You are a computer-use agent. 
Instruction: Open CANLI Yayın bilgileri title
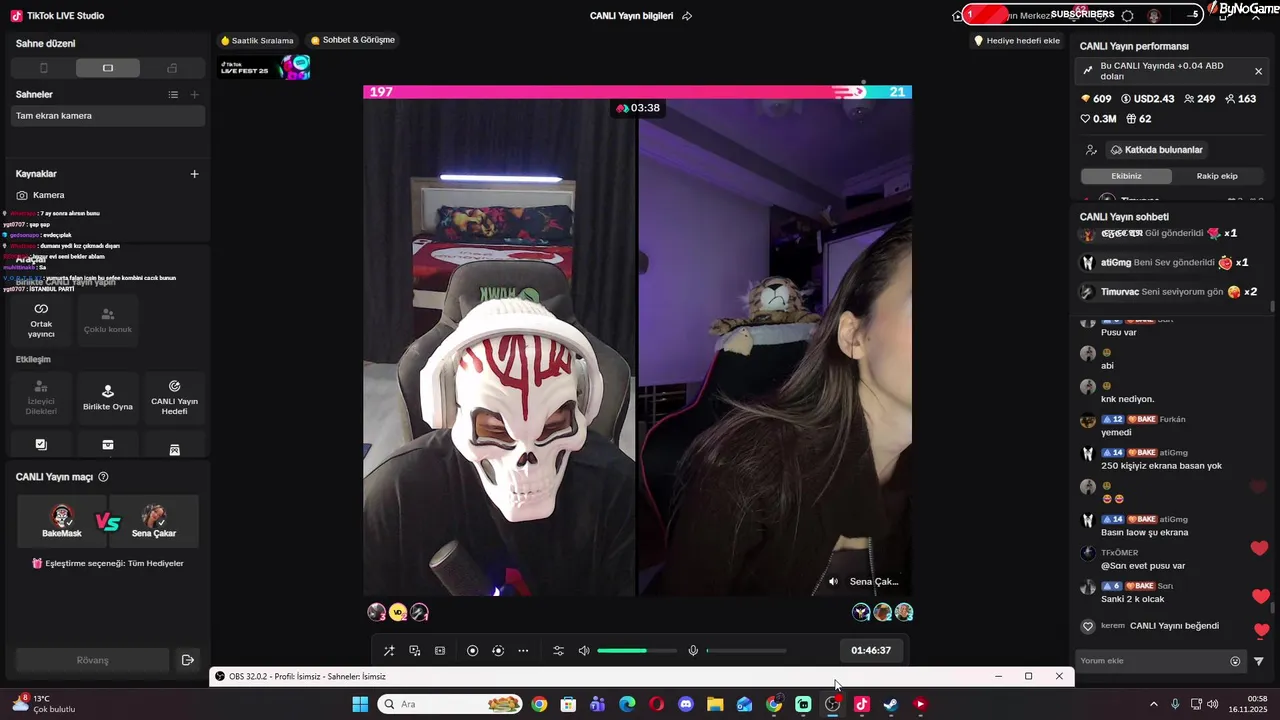[631, 16]
